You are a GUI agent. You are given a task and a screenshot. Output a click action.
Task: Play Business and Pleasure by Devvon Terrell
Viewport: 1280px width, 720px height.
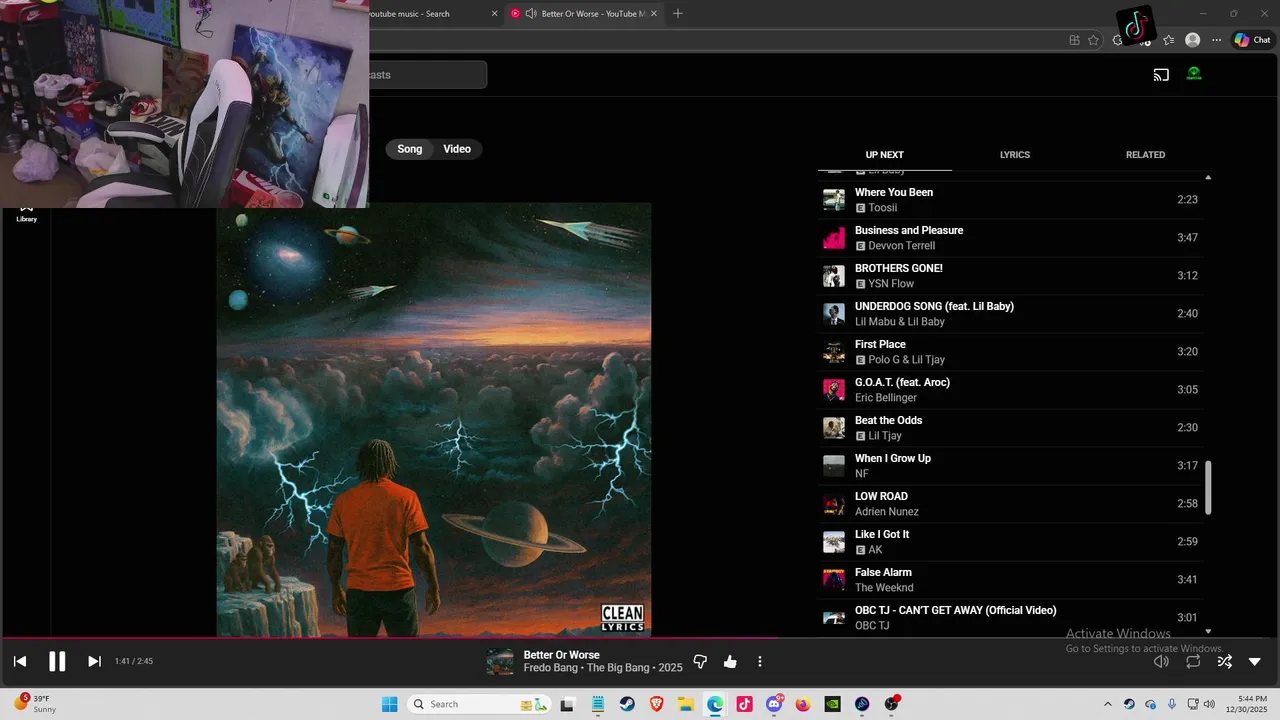[x=1010, y=238]
